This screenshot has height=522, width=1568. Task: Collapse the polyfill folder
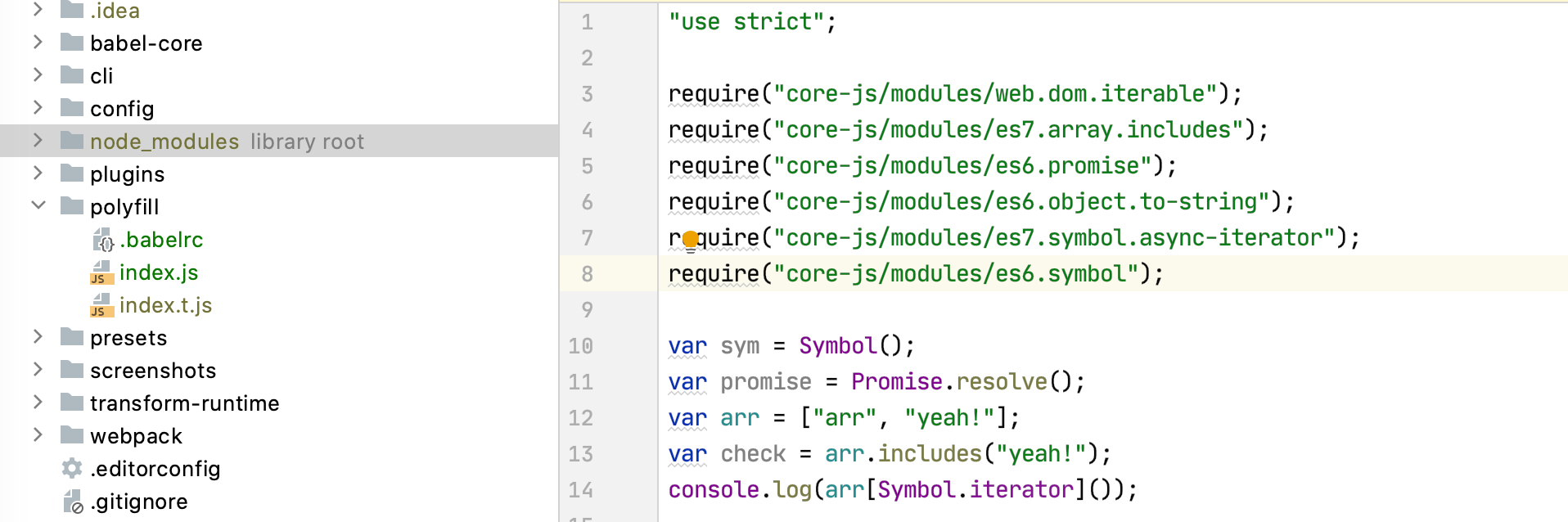(38, 205)
